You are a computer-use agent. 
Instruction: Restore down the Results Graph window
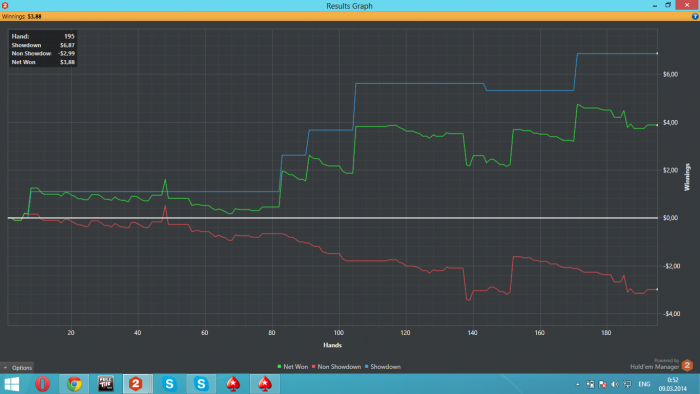coord(668,5)
